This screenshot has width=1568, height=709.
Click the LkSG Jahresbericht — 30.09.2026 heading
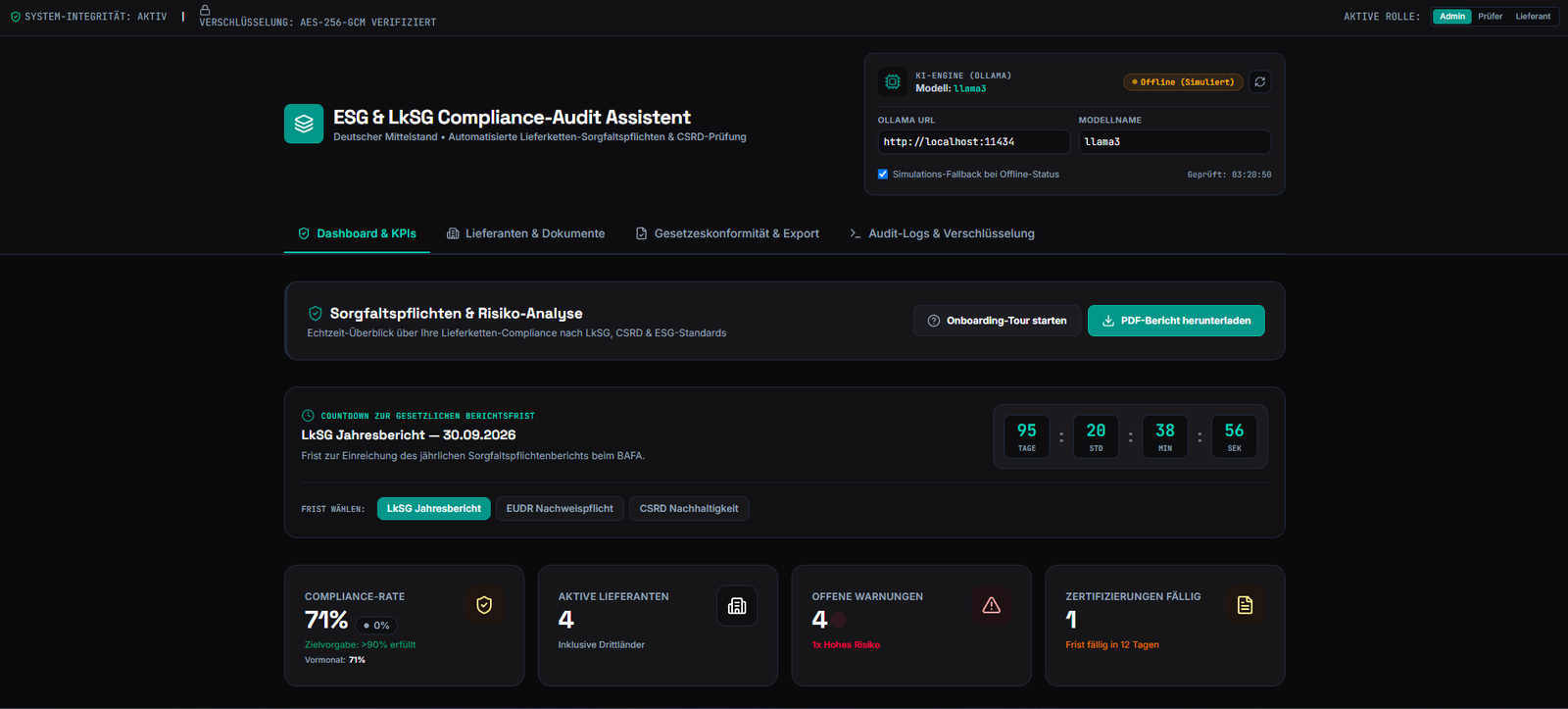pos(408,434)
